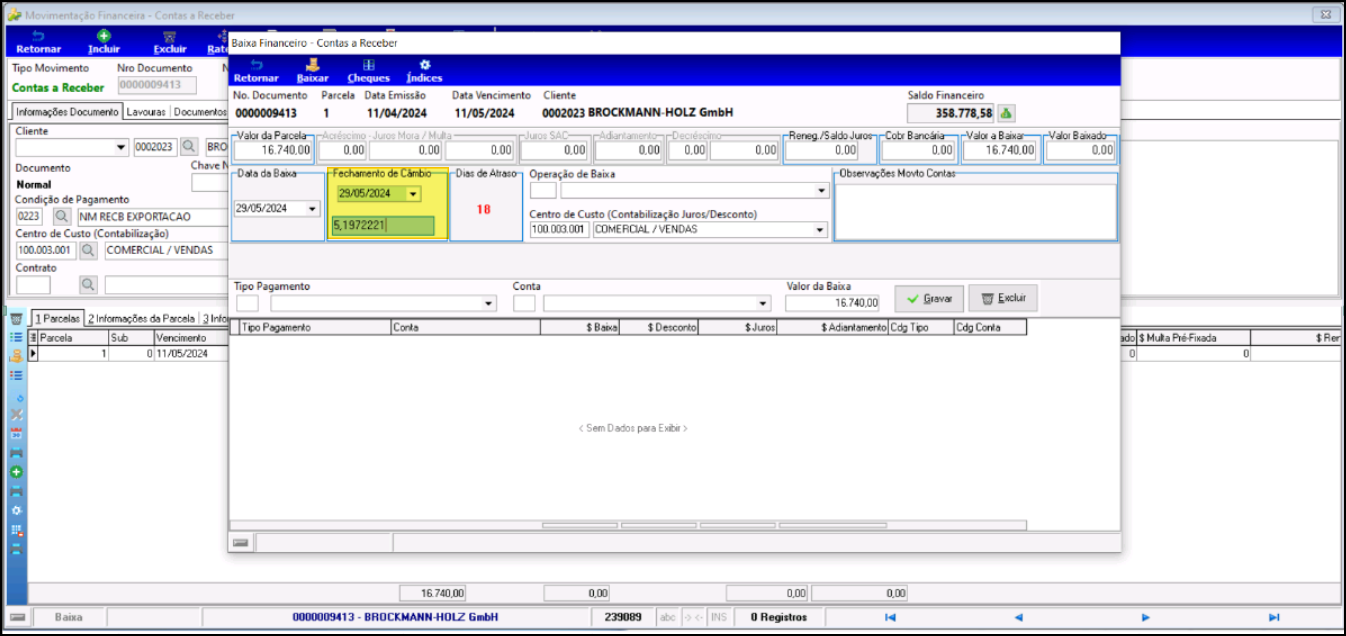Click the Valor Baixado field
This screenshot has width=1346, height=636.
[x=1080, y=150]
